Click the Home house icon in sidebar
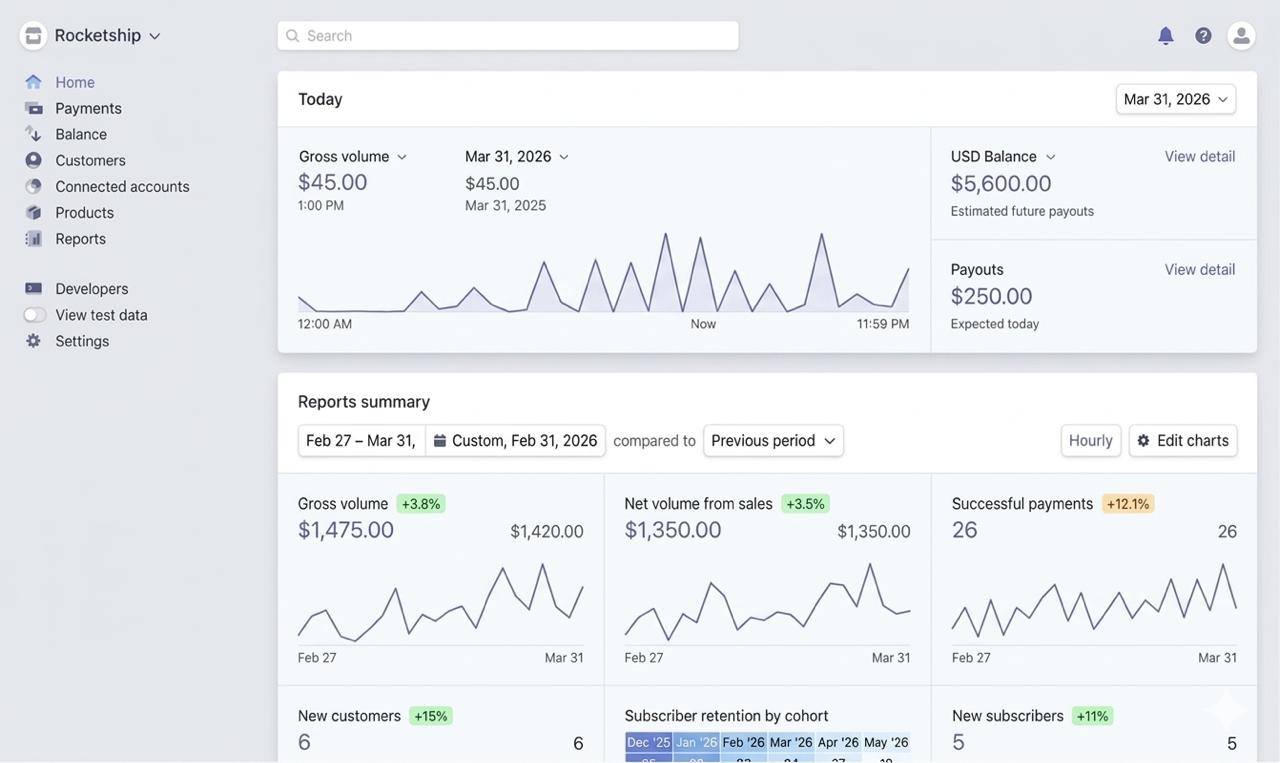1280x763 pixels. click(x=34, y=82)
